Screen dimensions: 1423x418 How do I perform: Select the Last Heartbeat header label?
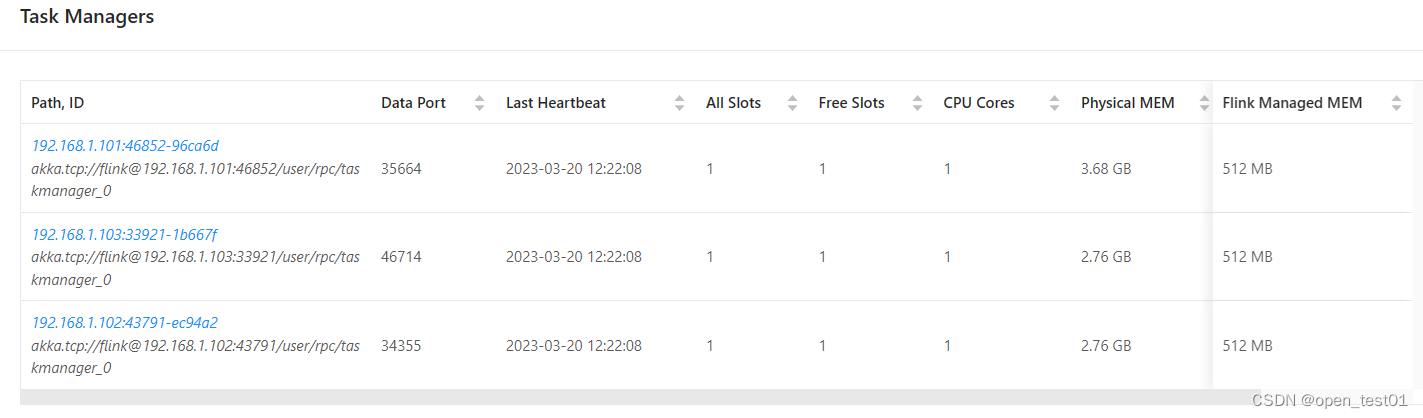[x=556, y=103]
